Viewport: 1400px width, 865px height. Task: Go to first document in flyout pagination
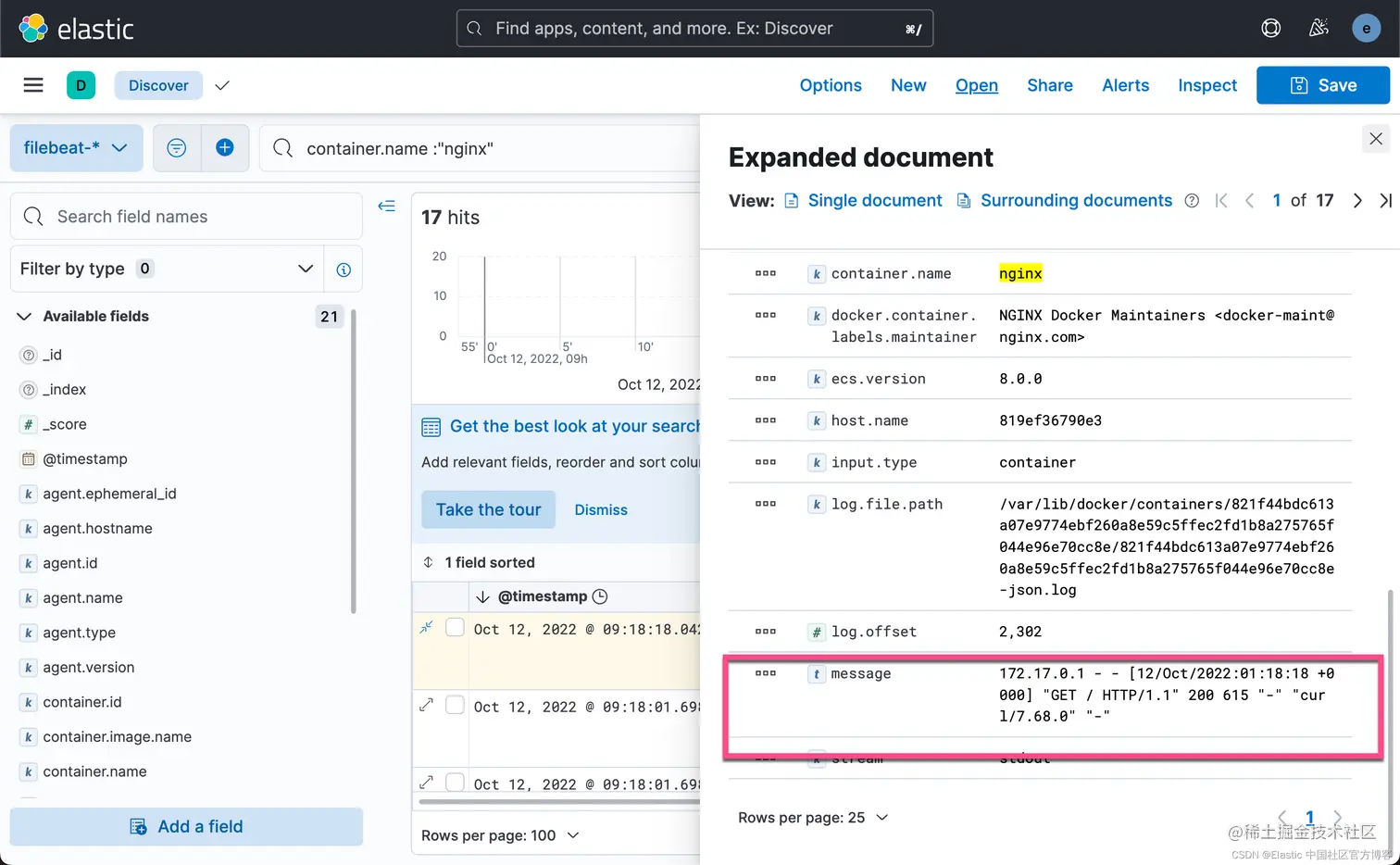coord(1221,201)
